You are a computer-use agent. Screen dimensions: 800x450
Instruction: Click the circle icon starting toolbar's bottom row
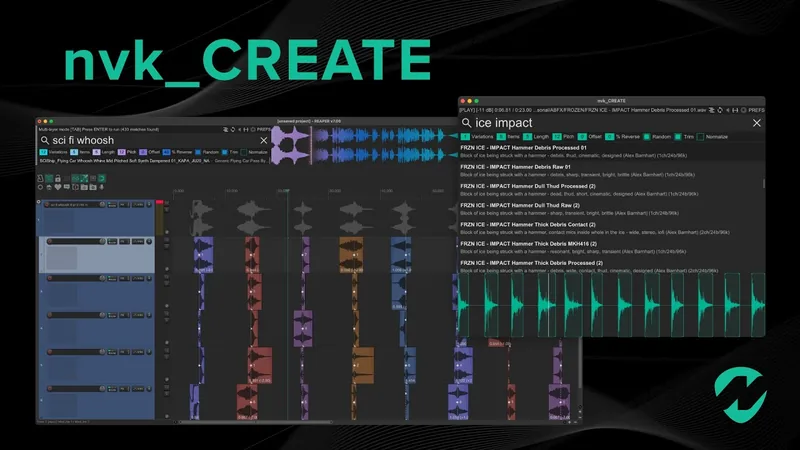40,187
